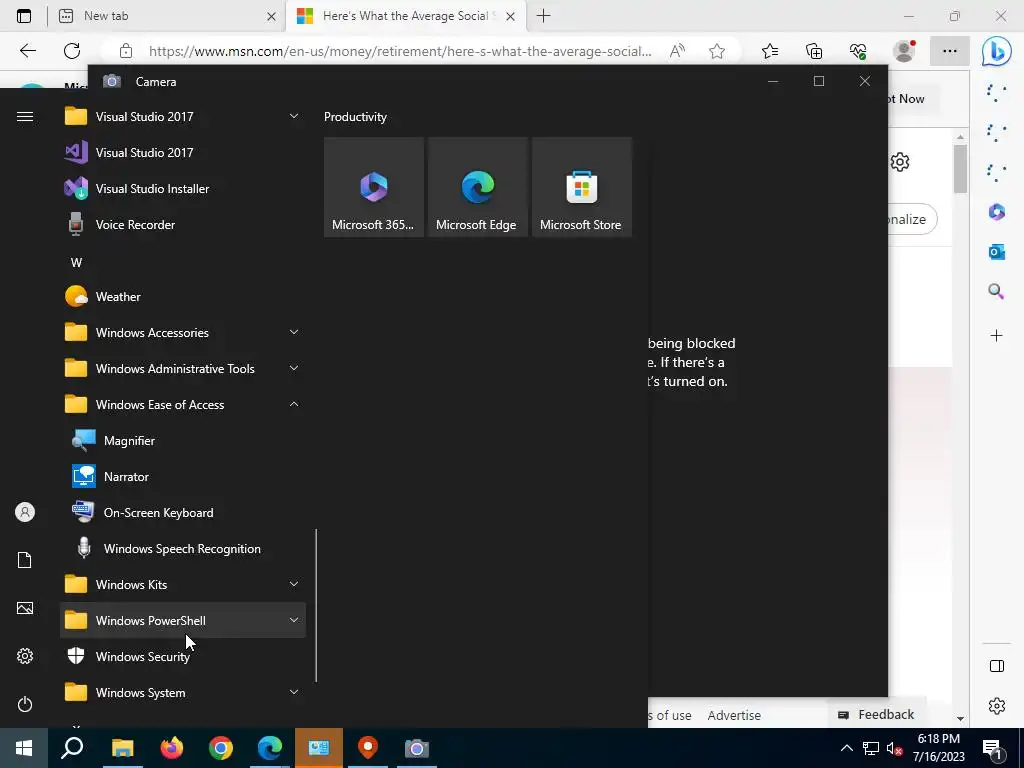
Task: Launch Windows Speech Recognition
Action: tap(183, 549)
